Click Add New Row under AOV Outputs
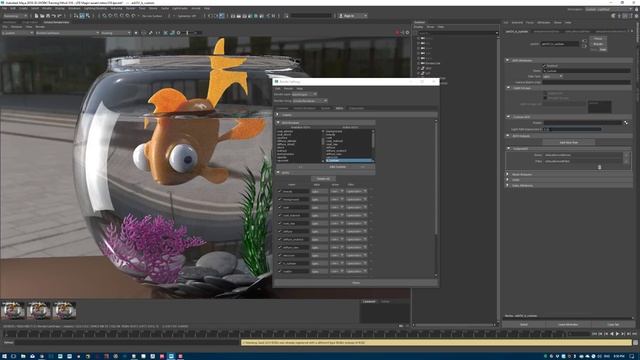 [569, 142]
